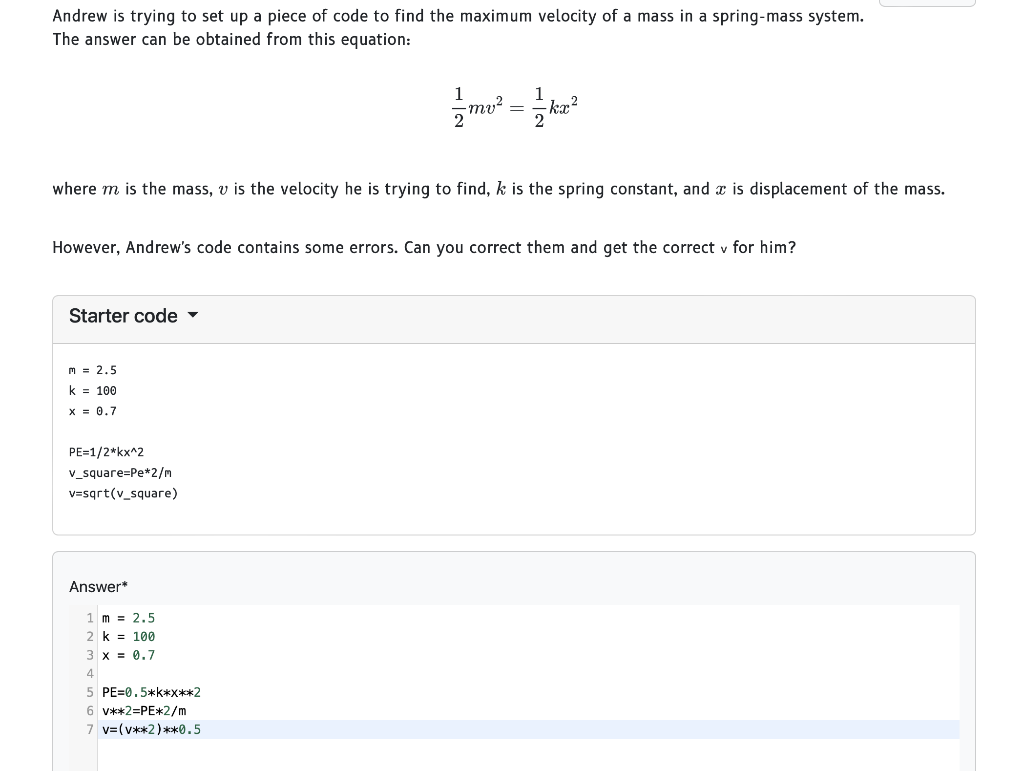Click the k = 100 line in Answer
The image size is (1024, 771).
(x=128, y=636)
